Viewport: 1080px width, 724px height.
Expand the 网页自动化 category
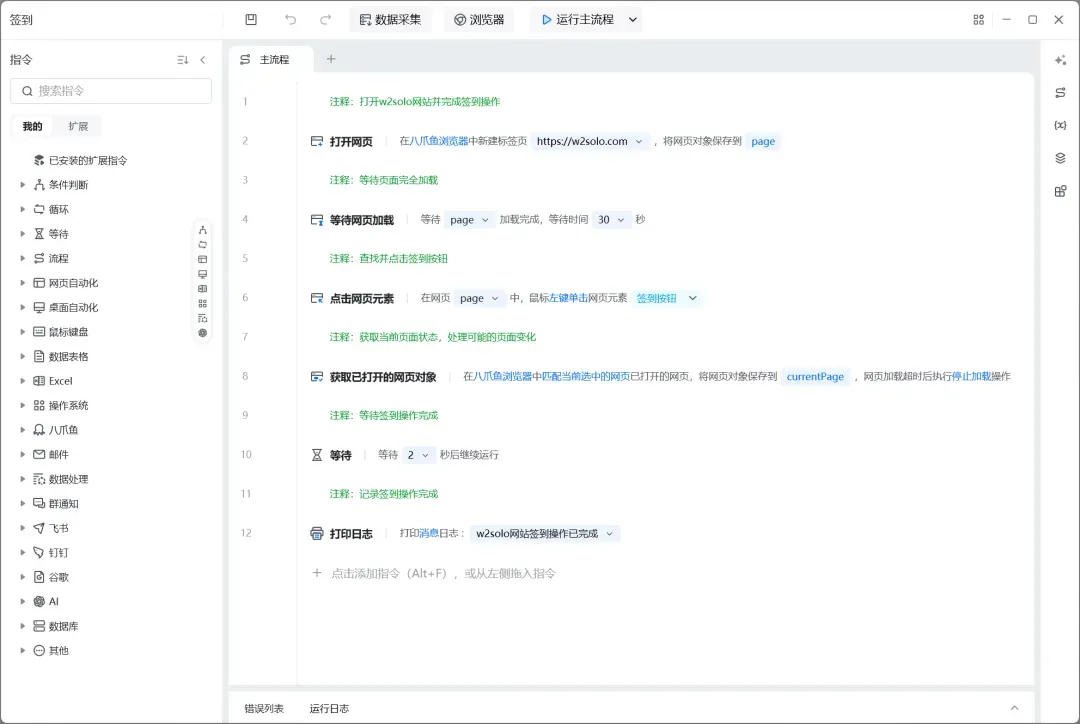point(23,283)
